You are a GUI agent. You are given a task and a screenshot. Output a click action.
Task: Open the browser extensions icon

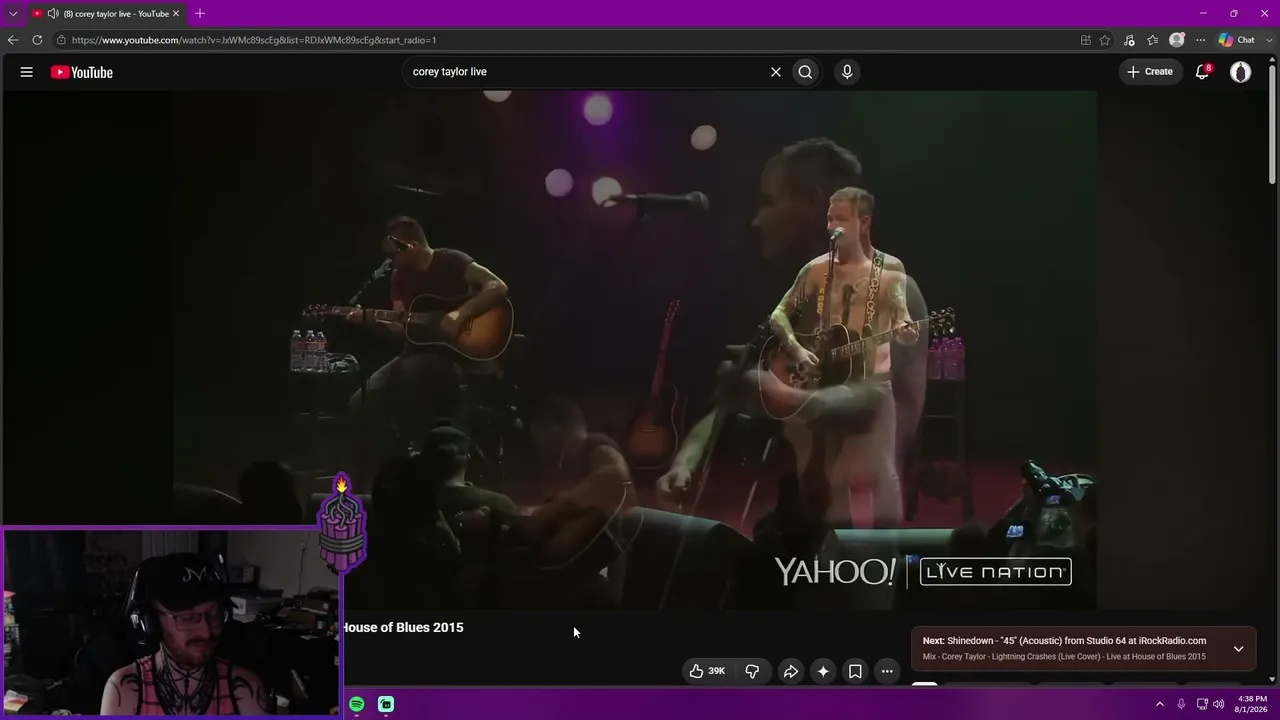click(1129, 40)
